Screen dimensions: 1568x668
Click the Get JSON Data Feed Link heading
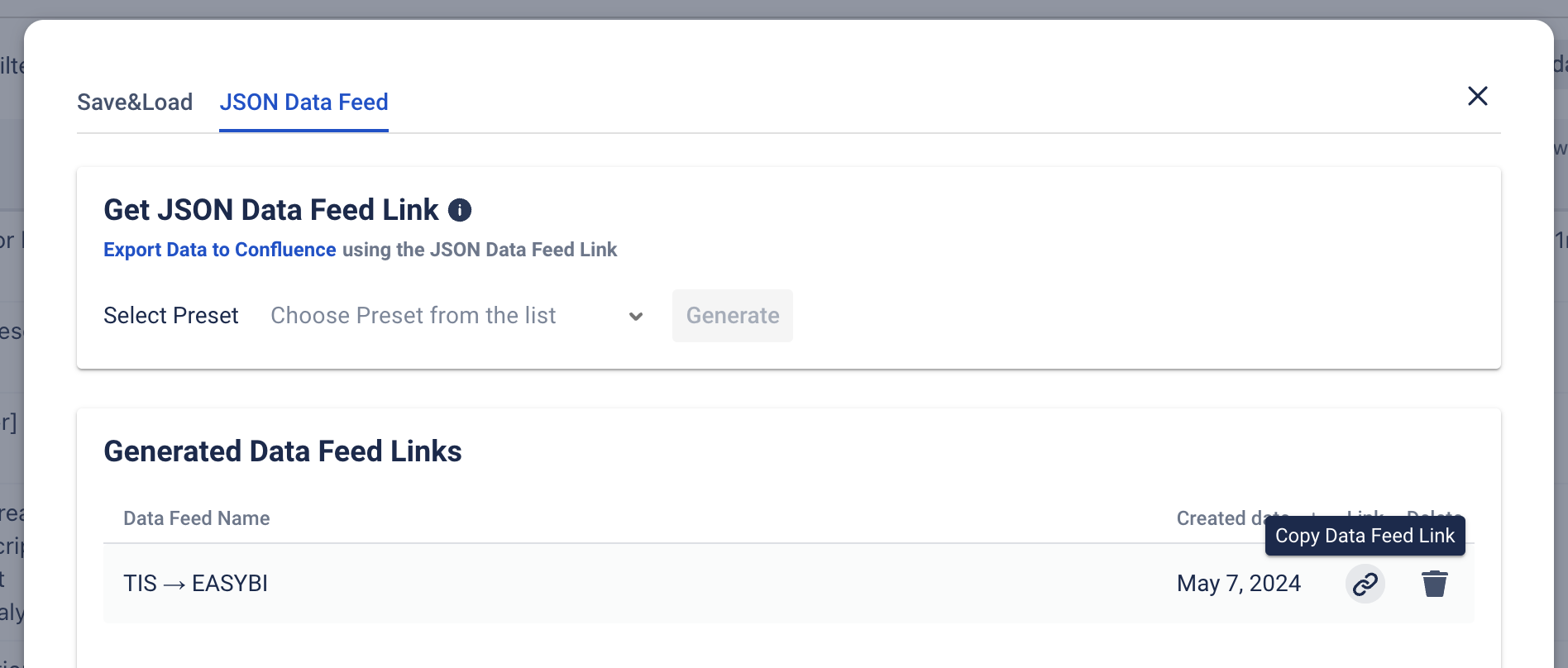click(x=270, y=210)
